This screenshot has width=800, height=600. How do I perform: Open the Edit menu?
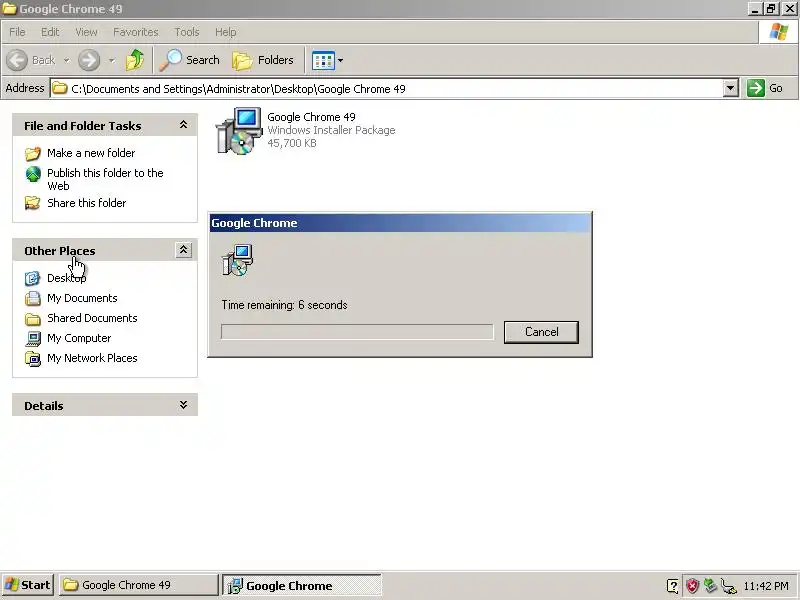point(50,32)
